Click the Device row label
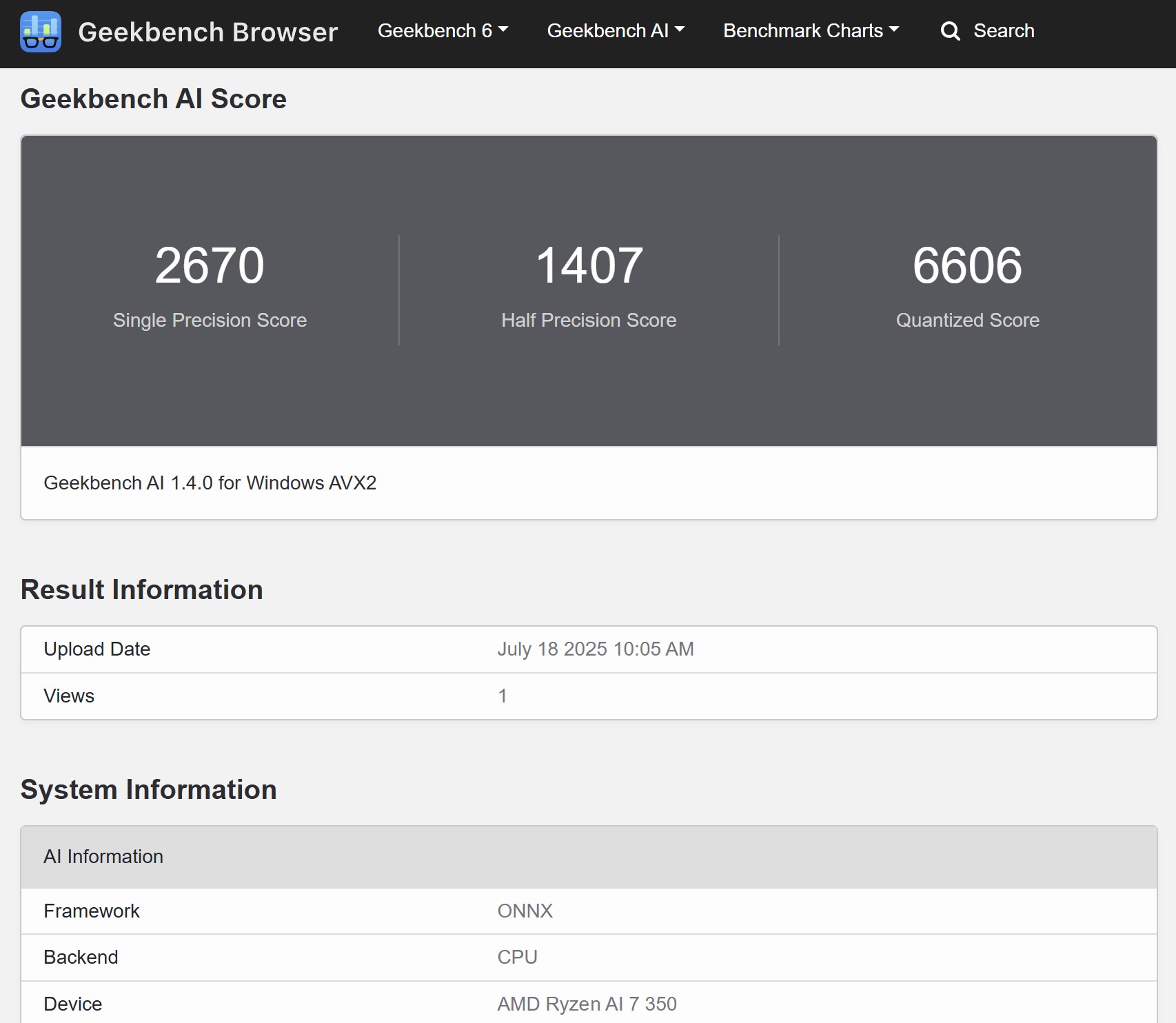Image resolution: width=1176 pixels, height=1023 pixels. pos(73,1004)
